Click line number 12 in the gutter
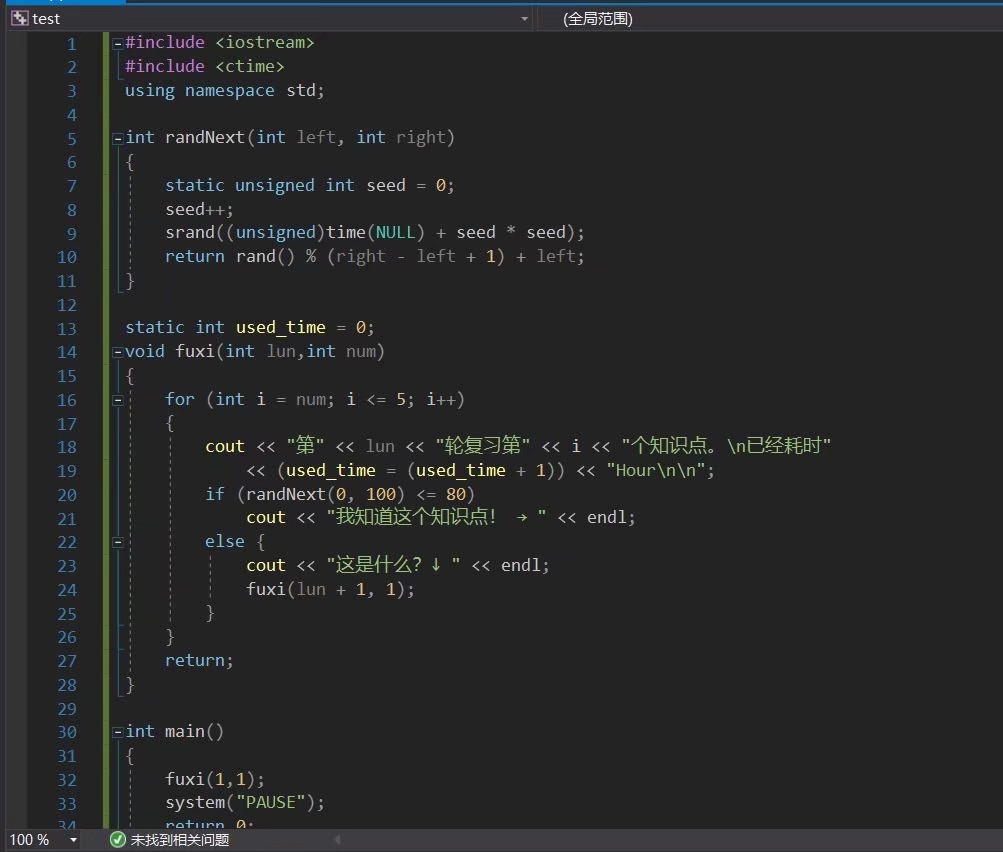Screen dimensions: 1003x852 point(67,304)
